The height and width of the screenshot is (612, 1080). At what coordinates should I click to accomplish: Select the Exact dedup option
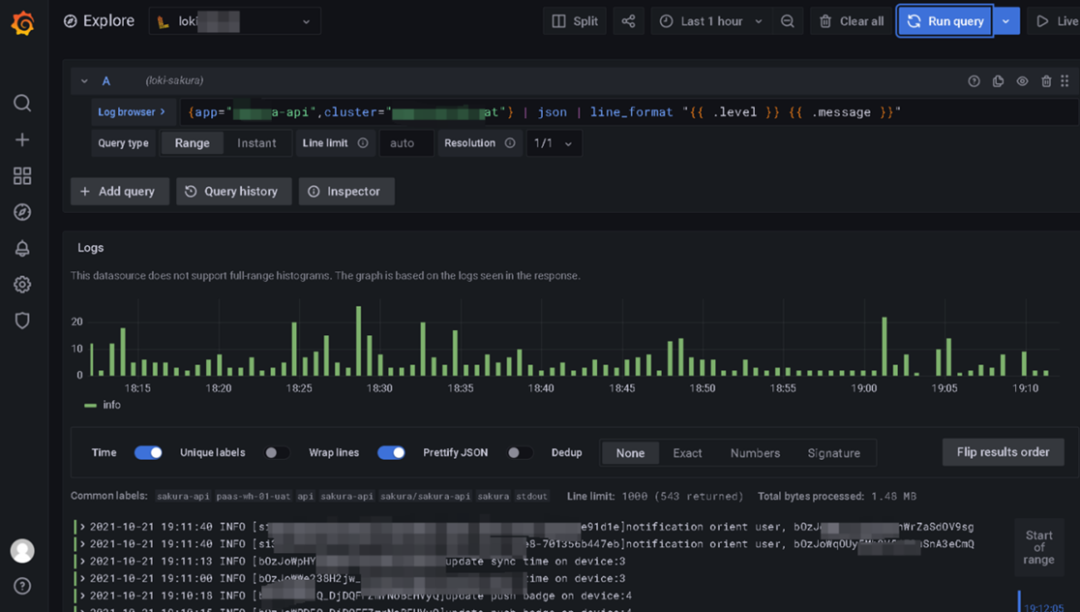point(687,453)
